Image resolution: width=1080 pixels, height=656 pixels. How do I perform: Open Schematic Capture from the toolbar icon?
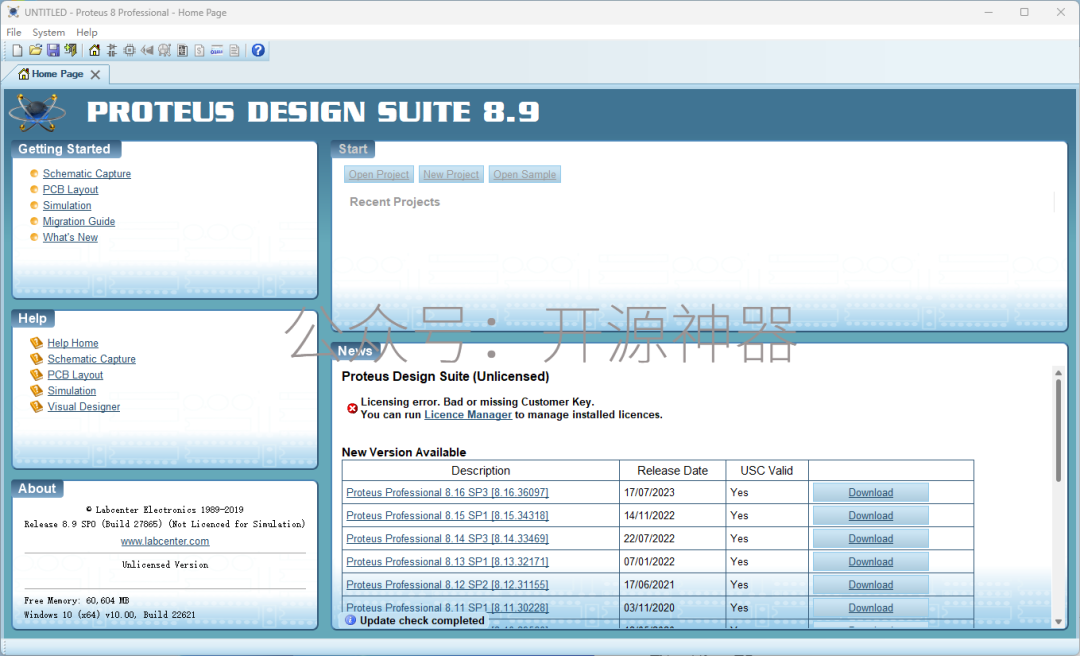pos(112,50)
